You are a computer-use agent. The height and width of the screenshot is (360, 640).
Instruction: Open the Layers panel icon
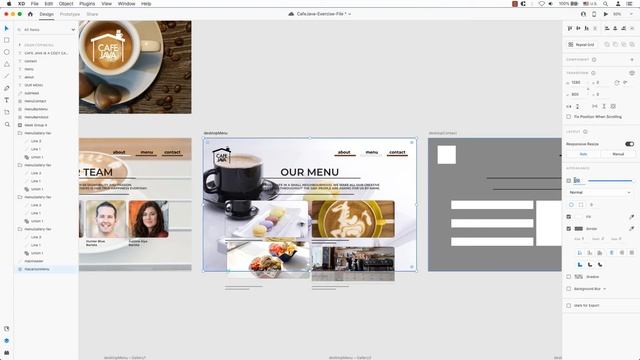[x=7, y=340]
